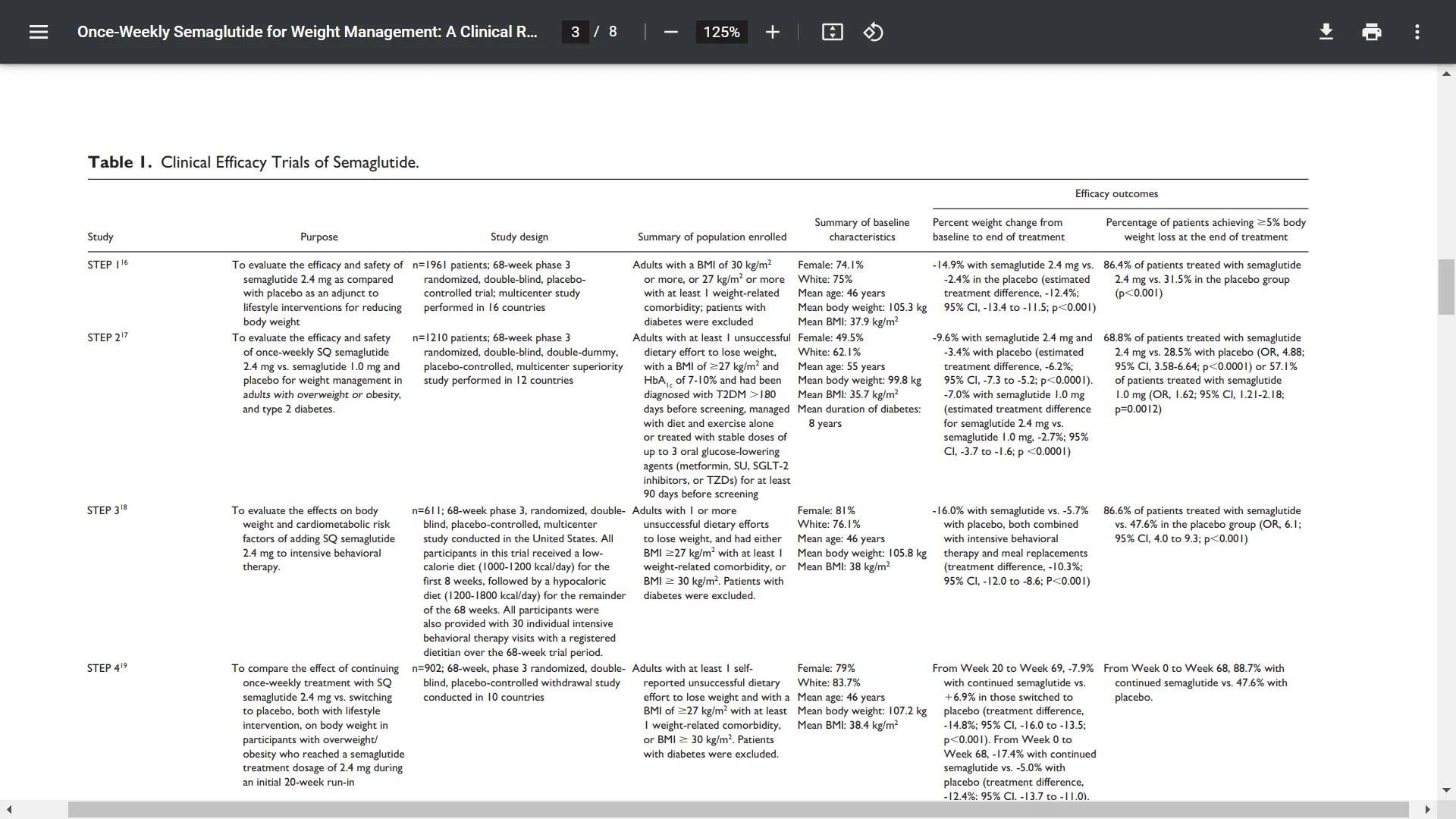The height and width of the screenshot is (819, 1456).
Task: Click 'Mean BMI: 37.9' baseline value
Action: click(x=848, y=322)
